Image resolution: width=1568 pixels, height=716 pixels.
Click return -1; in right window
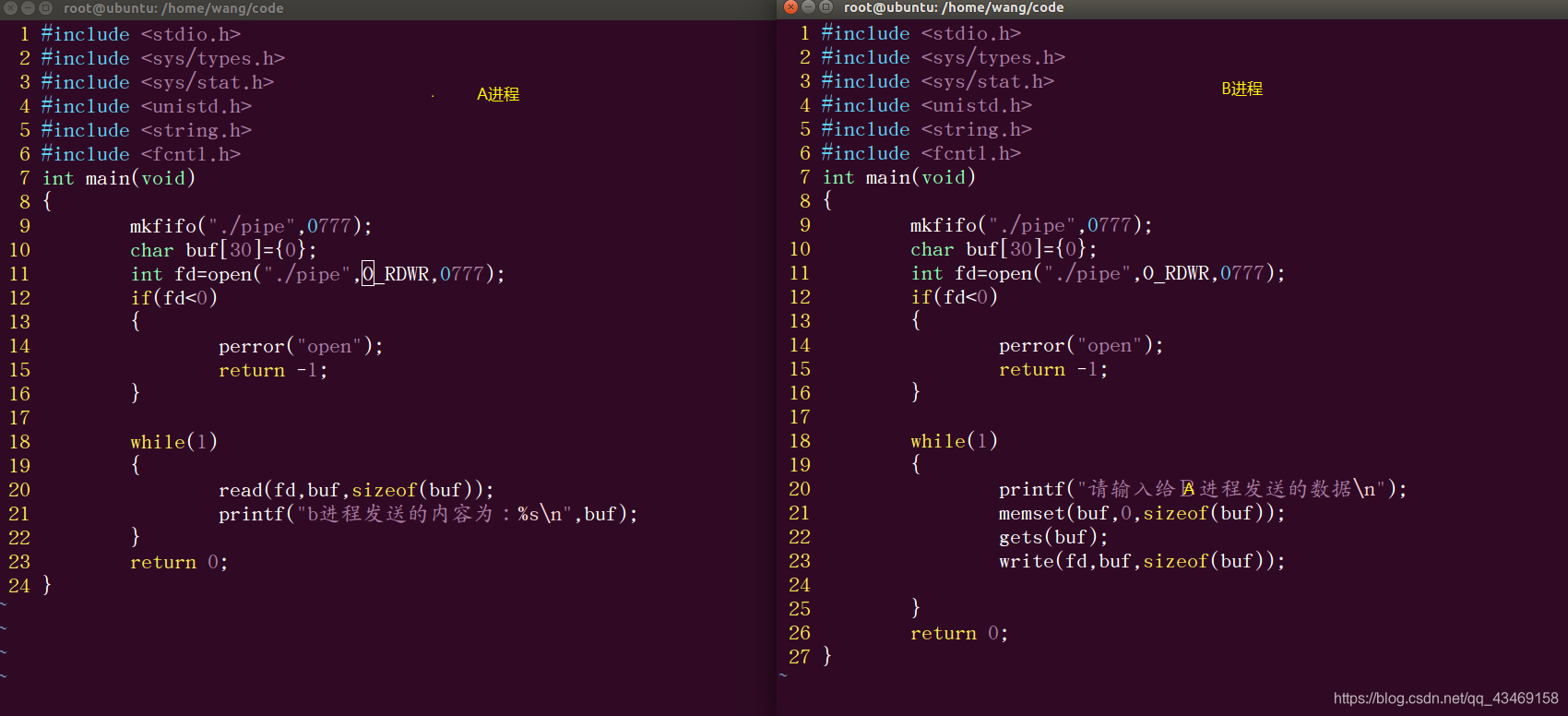(1054, 369)
